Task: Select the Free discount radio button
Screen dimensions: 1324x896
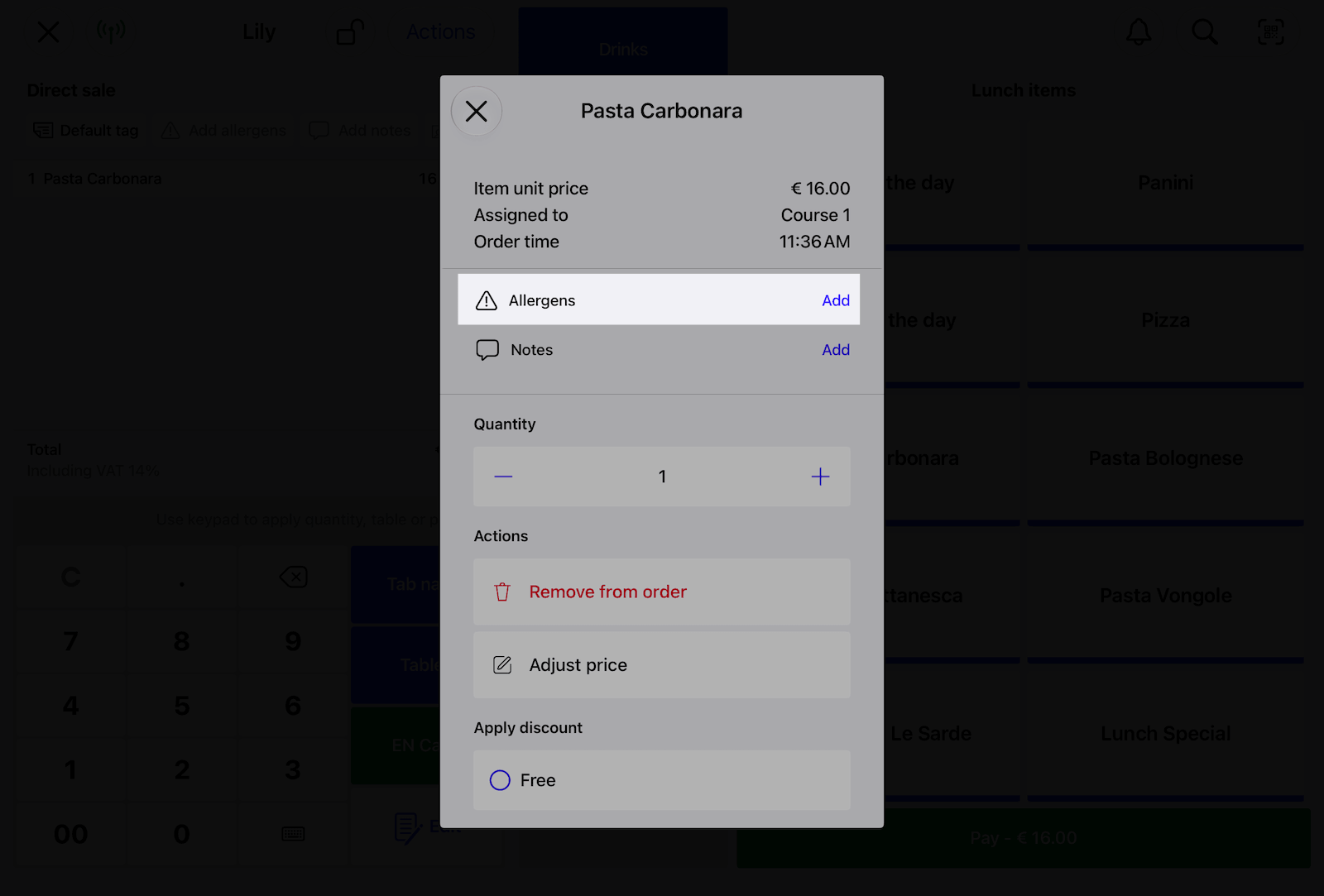Action: (500, 780)
